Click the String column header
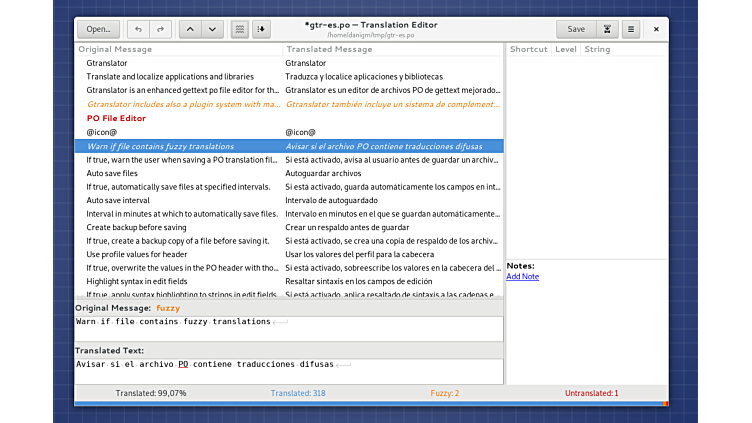 click(x=597, y=49)
